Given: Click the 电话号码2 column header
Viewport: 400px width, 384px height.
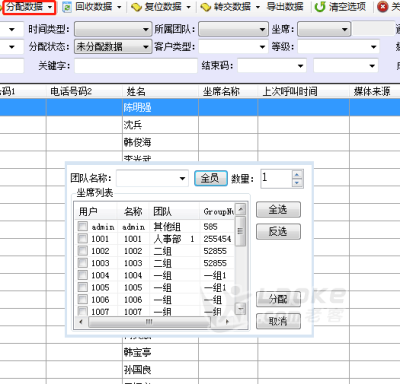Looking at the screenshot, I should (x=84, y=91).
